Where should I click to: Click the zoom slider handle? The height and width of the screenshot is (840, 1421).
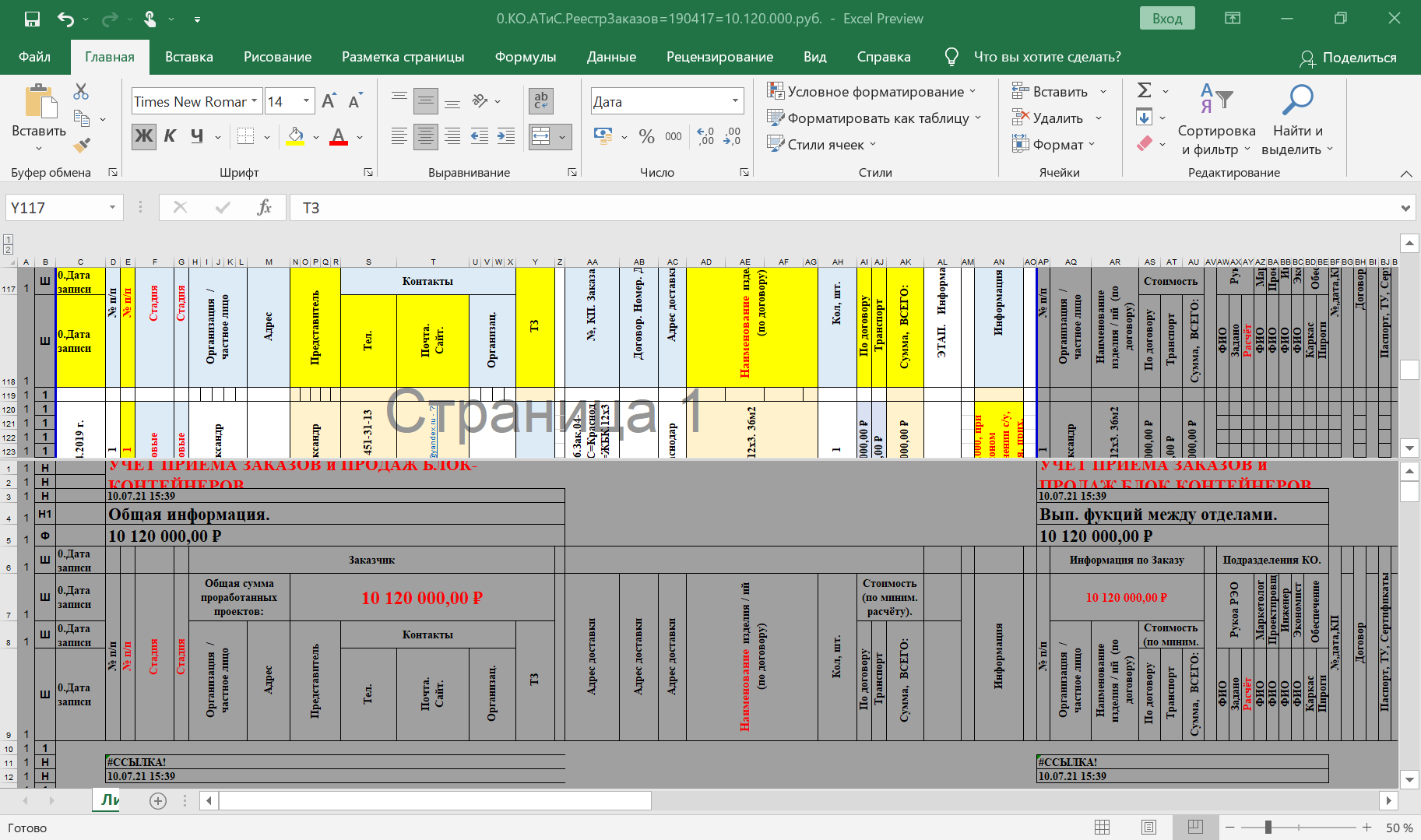coord(1268,827)
